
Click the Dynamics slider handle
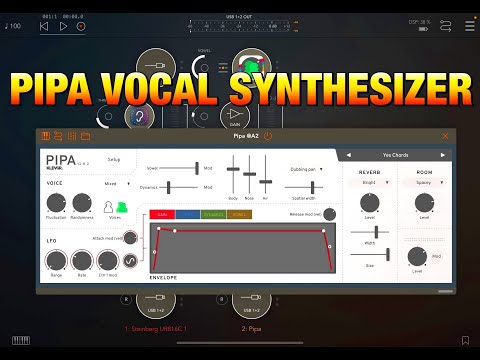pyautogui.click(x=169, y=187)
